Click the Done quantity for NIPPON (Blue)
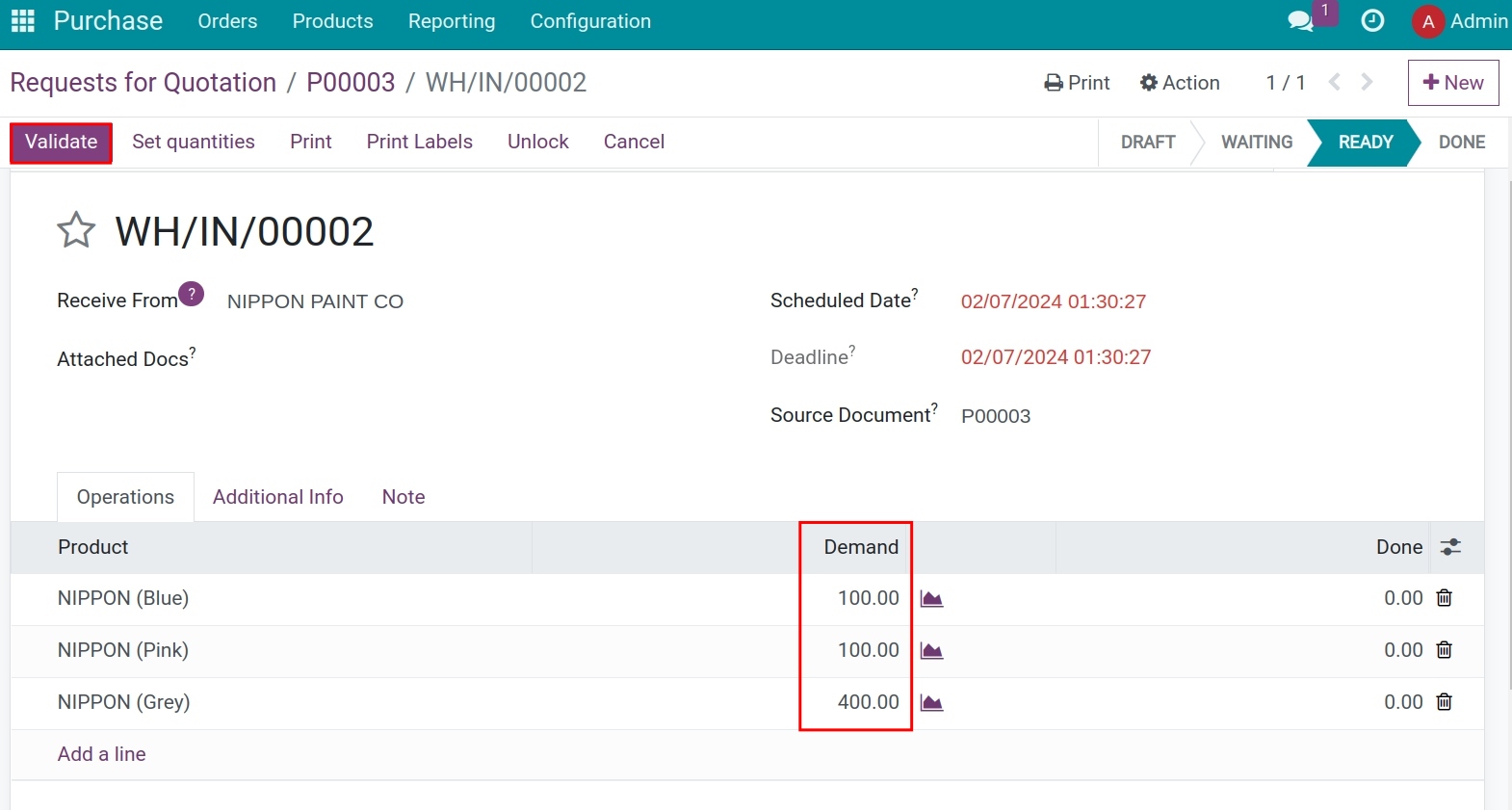Screen dimensions: 1512x810 [x=1403, y=598]
